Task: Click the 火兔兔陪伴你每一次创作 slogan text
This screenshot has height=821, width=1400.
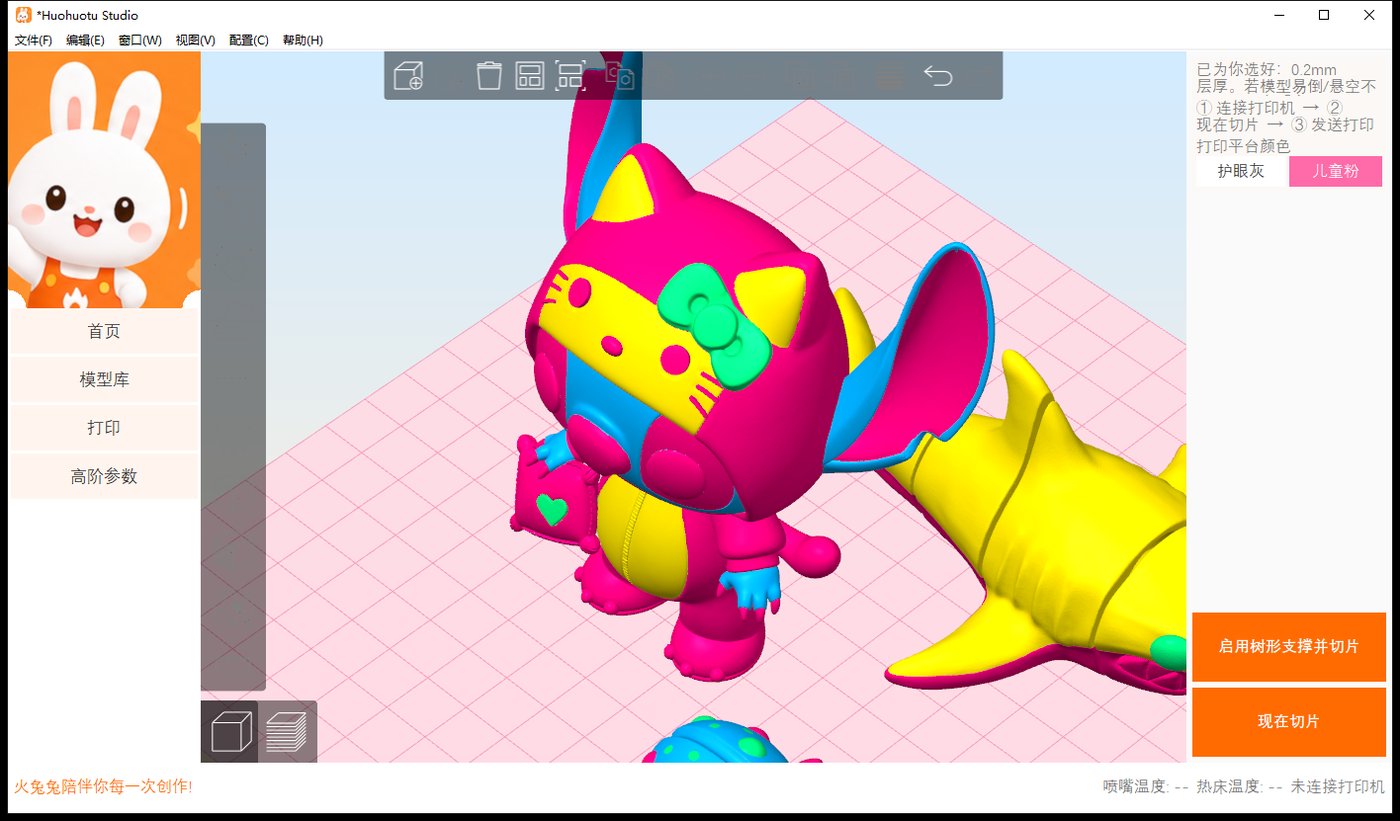Action: coord(103,787)
